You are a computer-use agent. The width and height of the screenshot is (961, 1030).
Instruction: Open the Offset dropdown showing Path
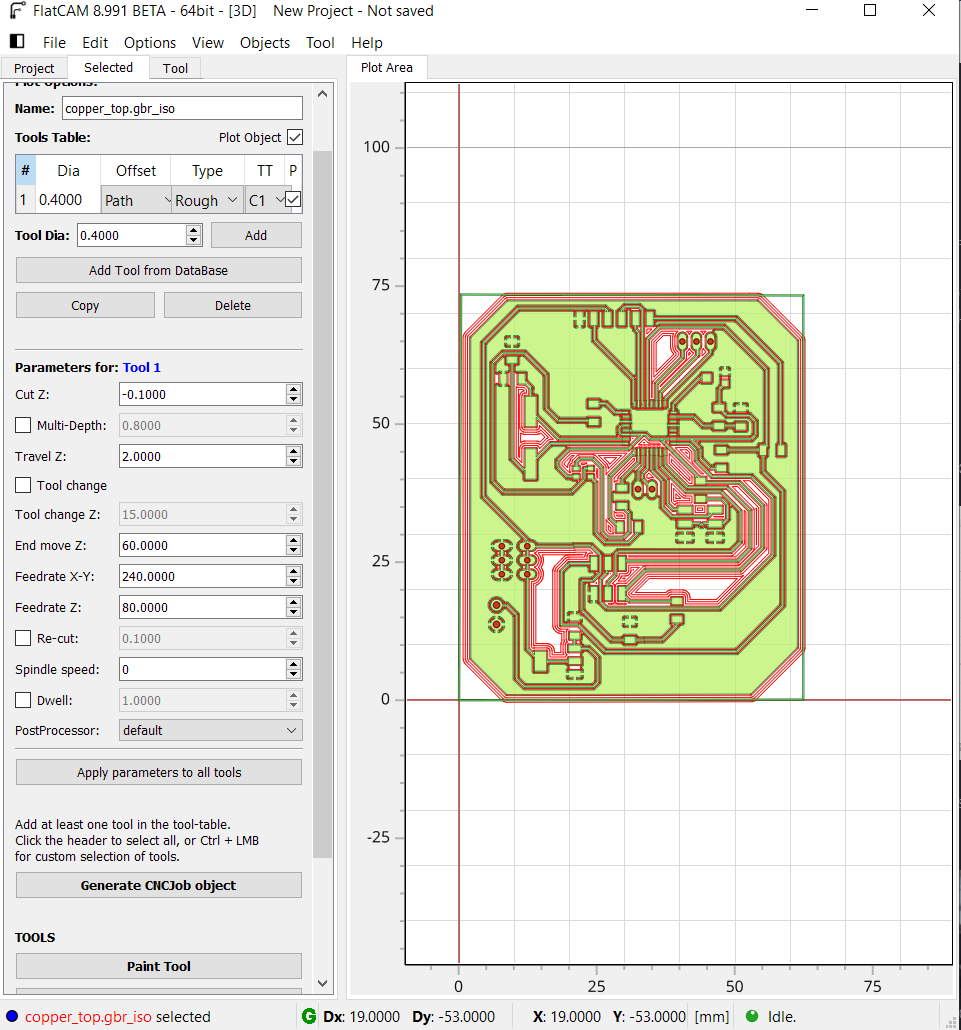(137, 200)
